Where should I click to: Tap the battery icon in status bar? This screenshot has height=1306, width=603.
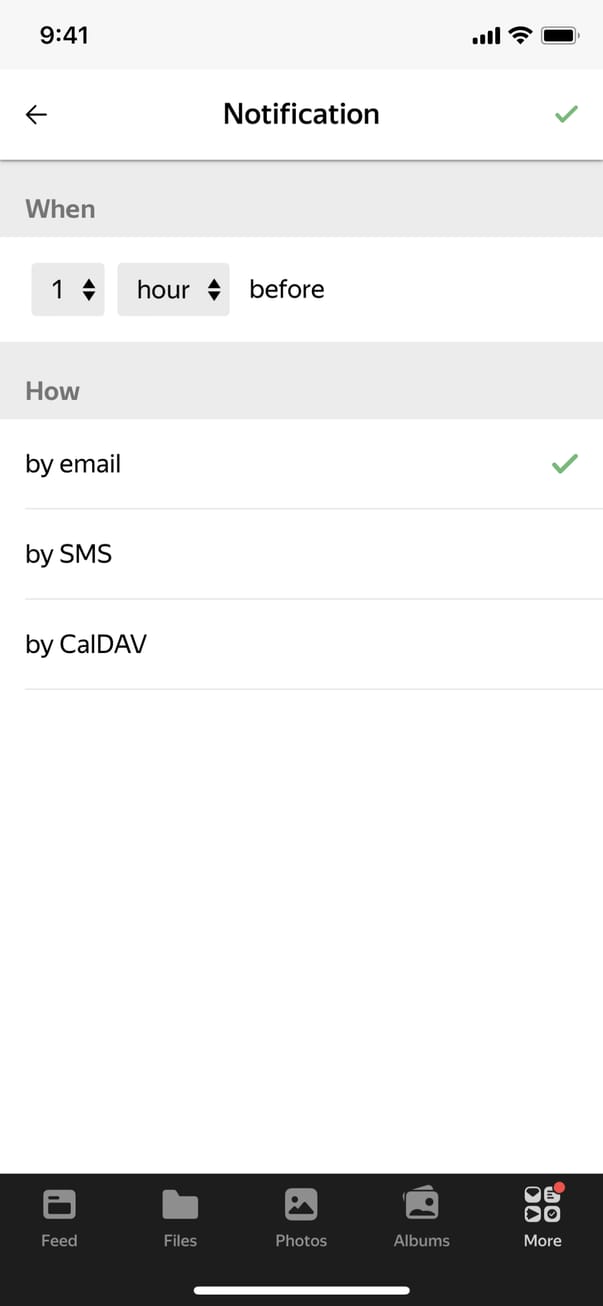559,36
